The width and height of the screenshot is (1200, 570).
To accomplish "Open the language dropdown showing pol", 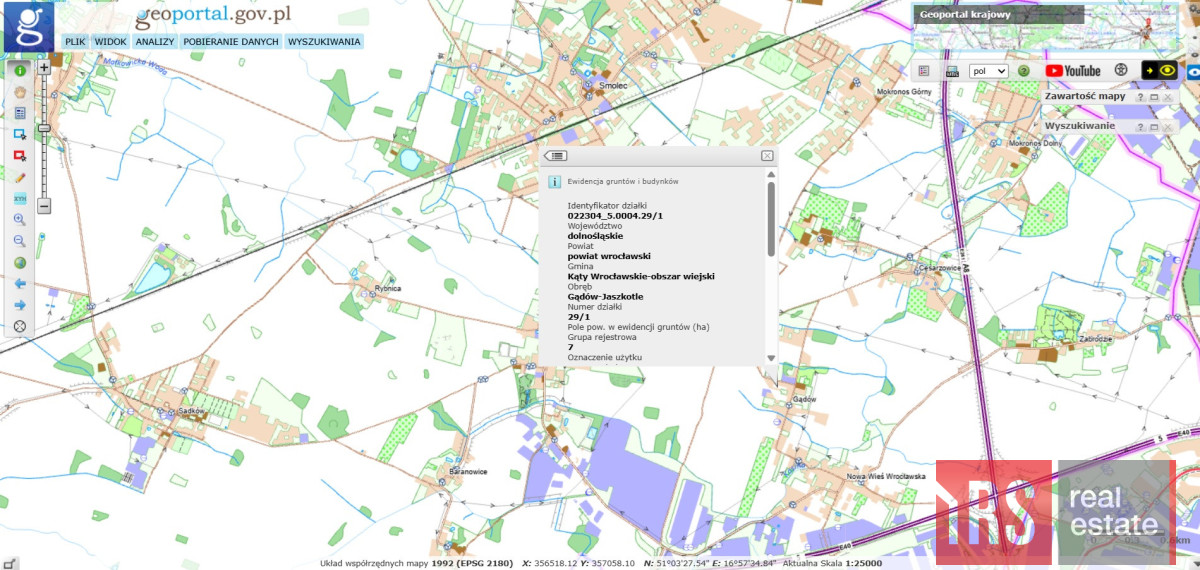I will pyautogui.click(x=988, y=71).
